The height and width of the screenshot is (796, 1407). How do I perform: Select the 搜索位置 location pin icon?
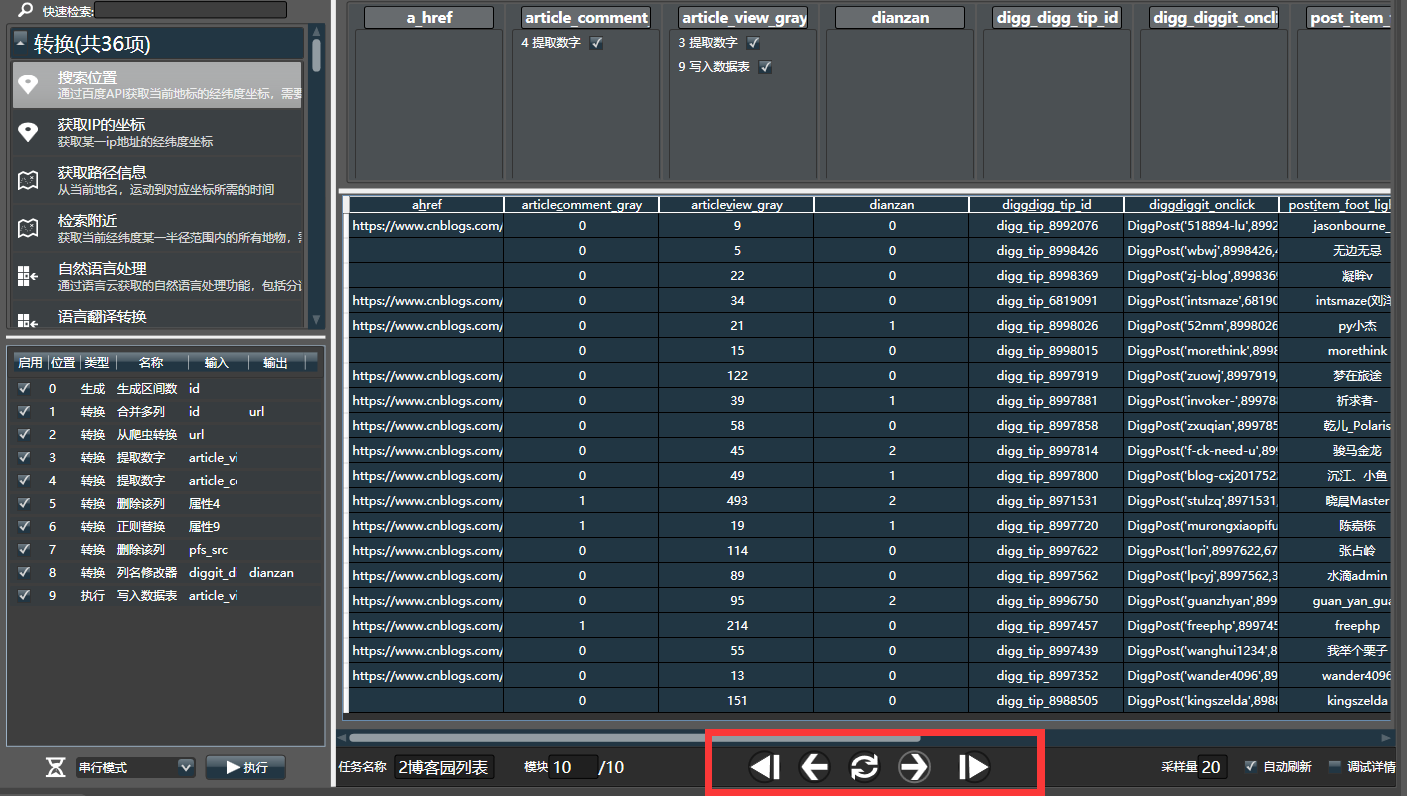pyautogui.click(x=29, y=85)
